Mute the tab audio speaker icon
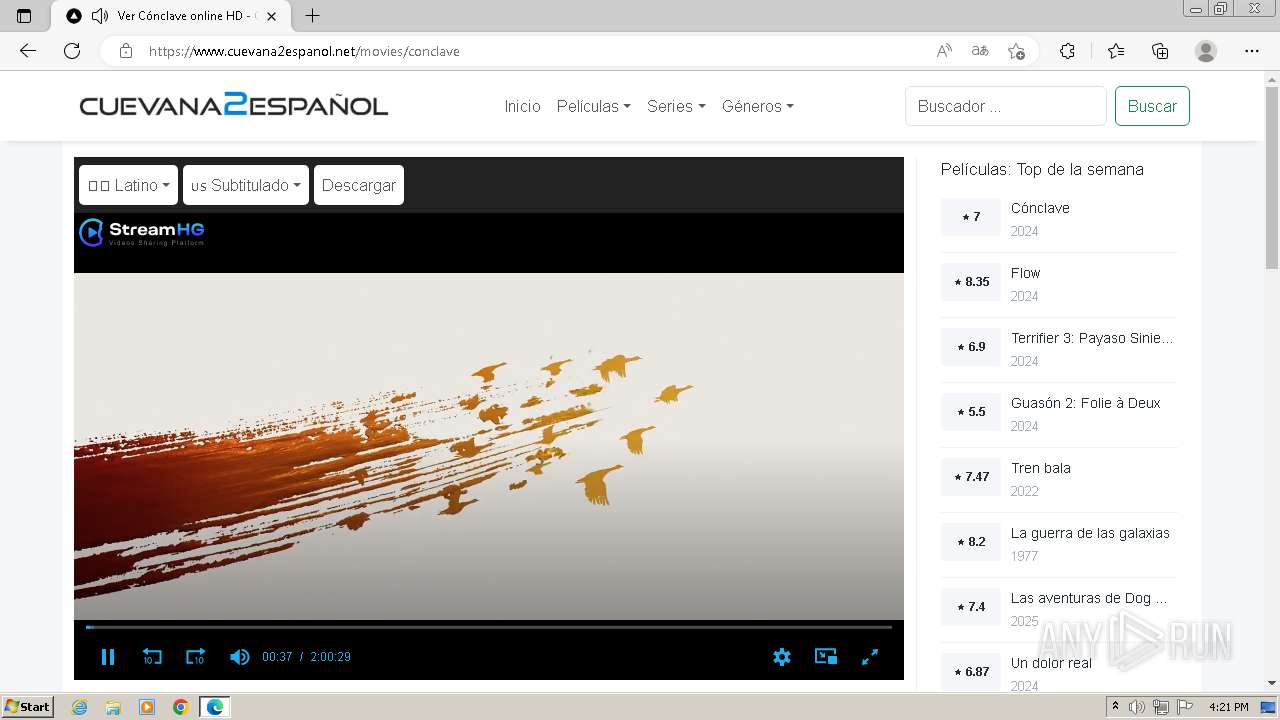This screenshot has width=1280, height=720. 100,16
